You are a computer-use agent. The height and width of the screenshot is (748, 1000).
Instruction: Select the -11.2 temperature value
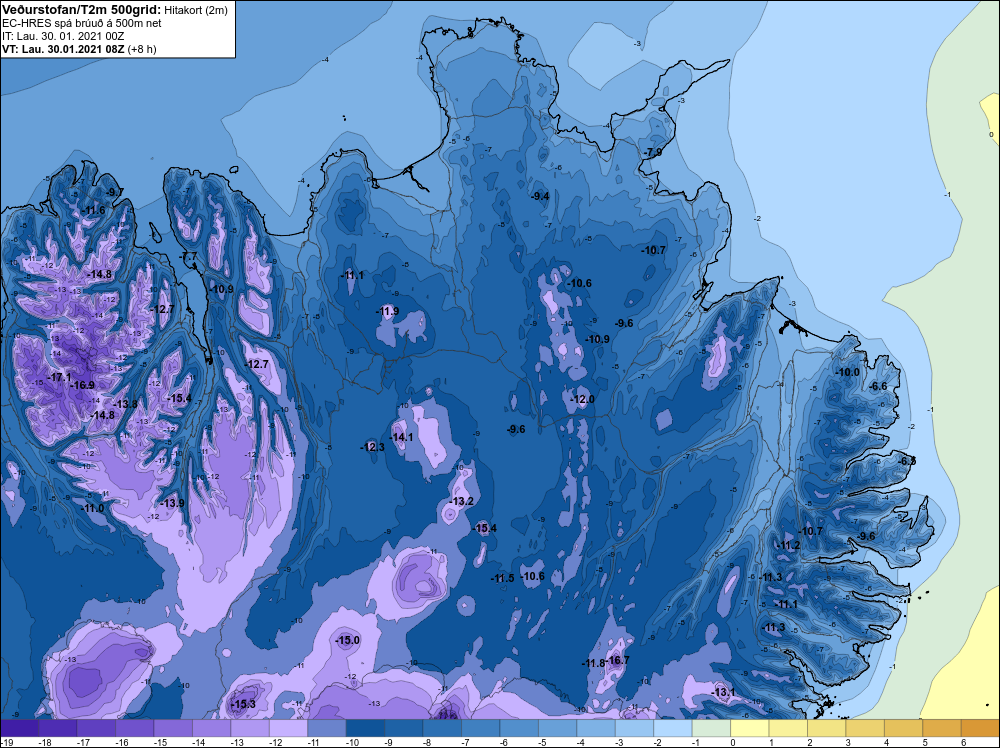point(788,545)
